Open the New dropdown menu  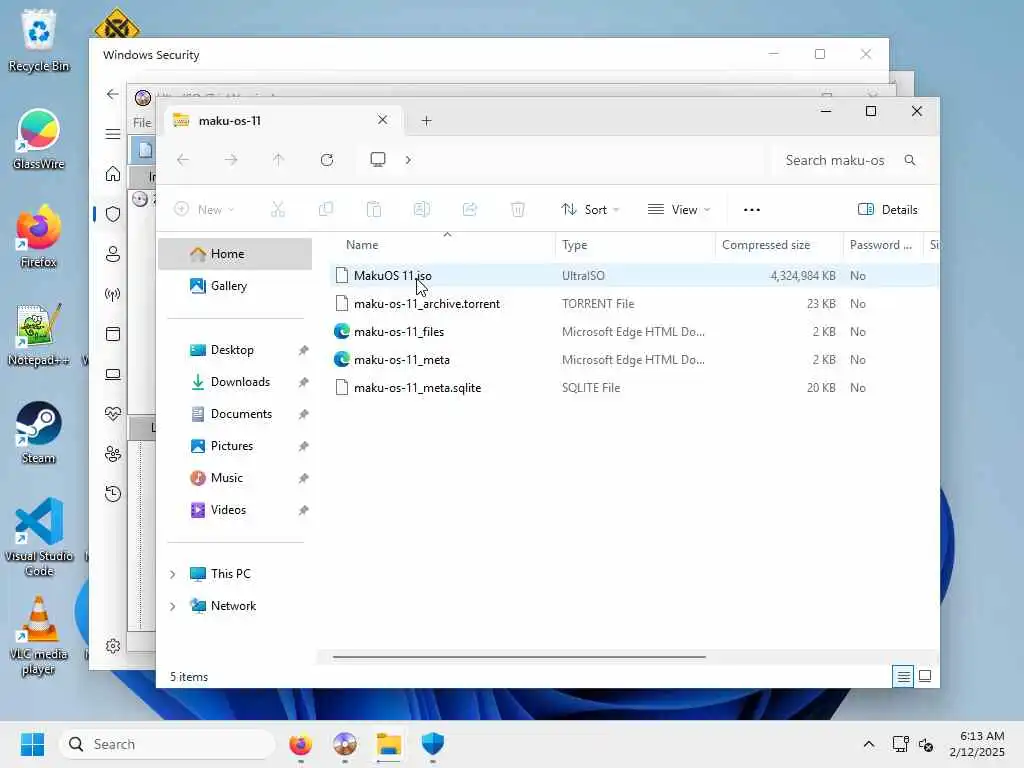(204, 209)
